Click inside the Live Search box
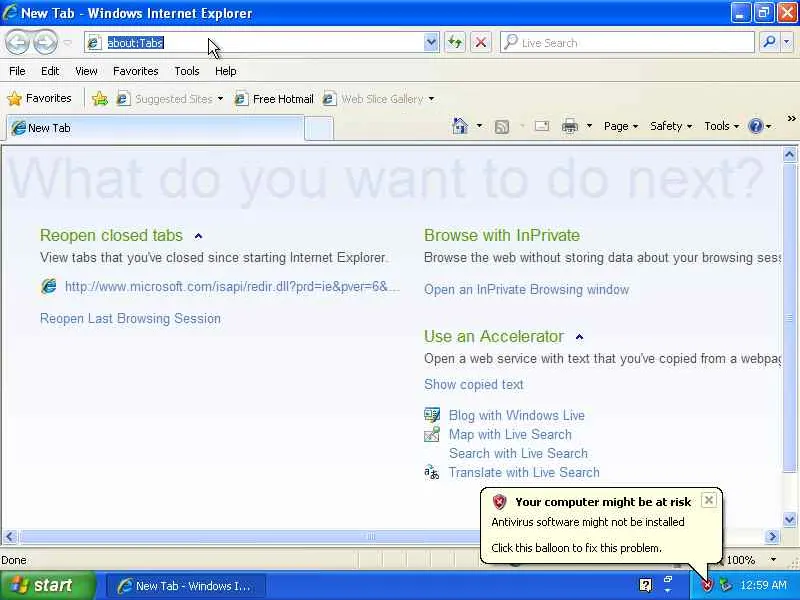This screenshot has width=800, height=600. (x=627, y=43)
